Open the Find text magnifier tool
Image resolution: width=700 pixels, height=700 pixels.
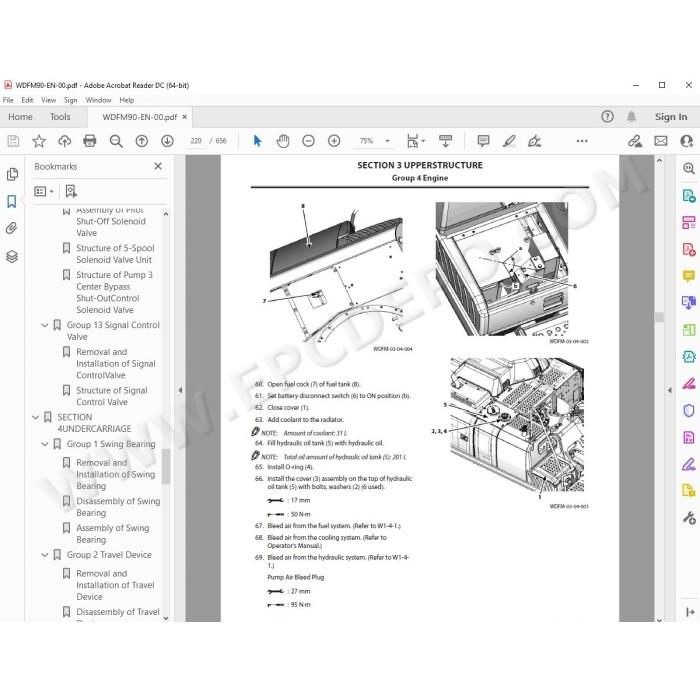(x=116, y=141)
